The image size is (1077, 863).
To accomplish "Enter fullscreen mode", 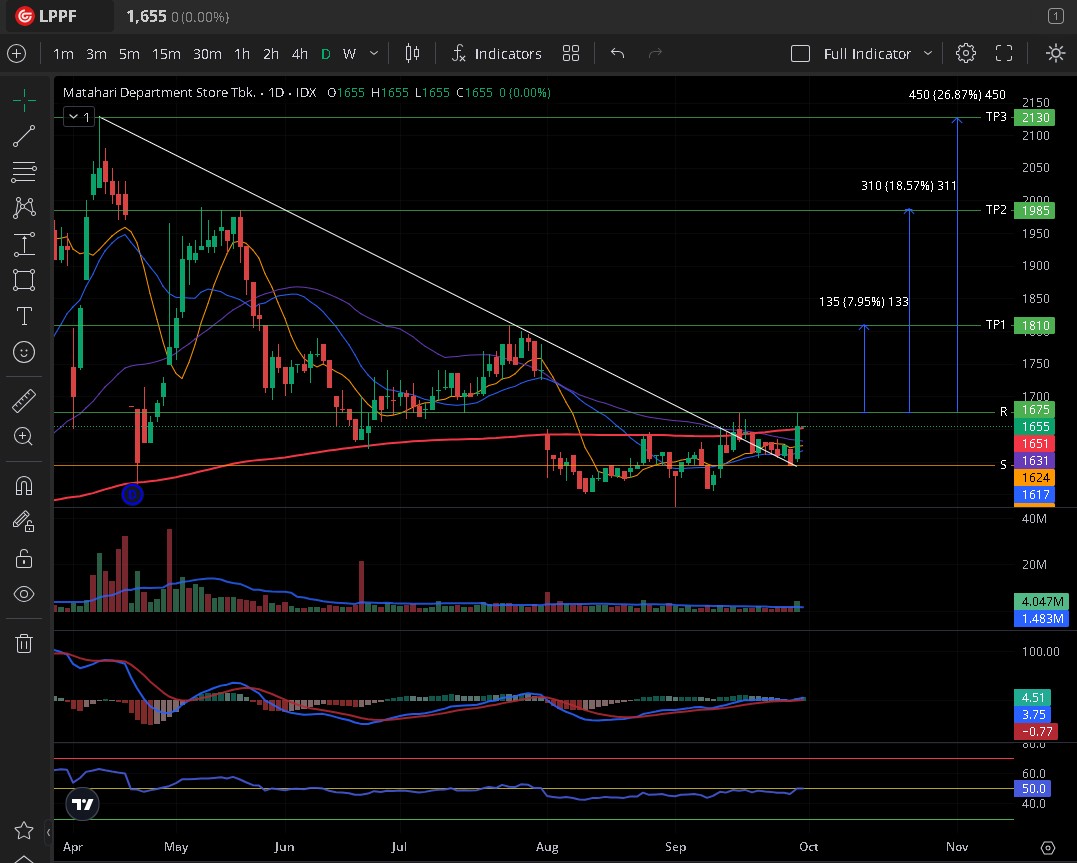I will click(1004, 53).
